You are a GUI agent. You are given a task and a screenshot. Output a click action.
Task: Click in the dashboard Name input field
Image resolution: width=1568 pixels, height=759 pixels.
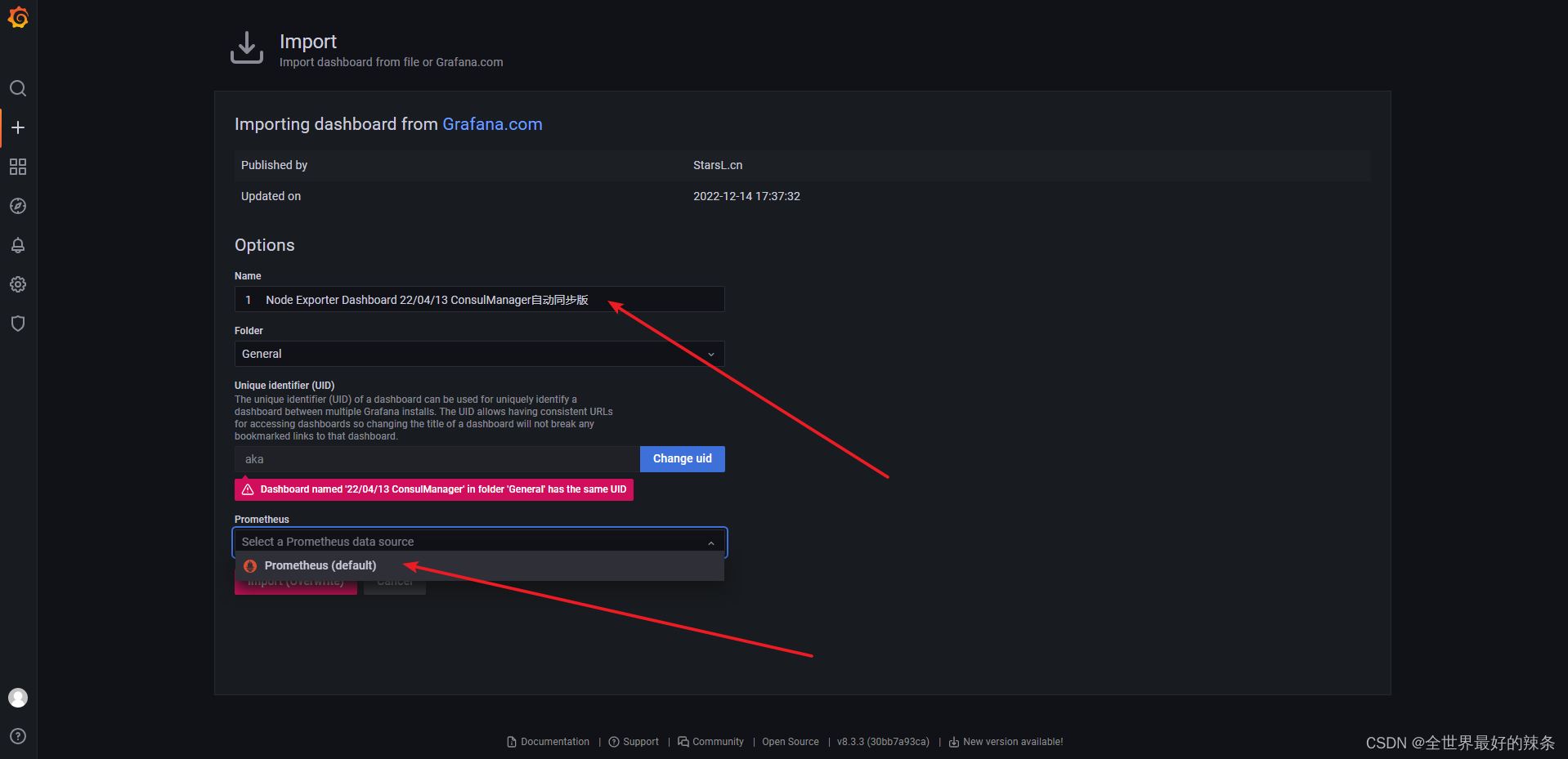coord(479,299)
